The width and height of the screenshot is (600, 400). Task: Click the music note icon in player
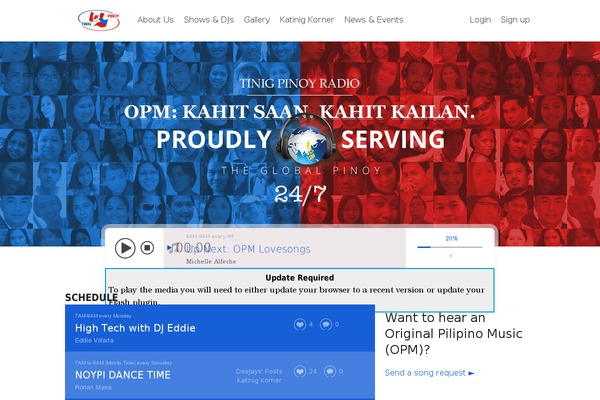tap(174, 248)
